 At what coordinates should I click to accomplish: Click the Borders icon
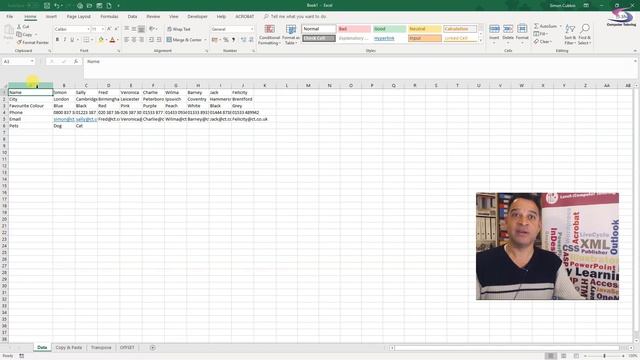[x=86, y=40]
